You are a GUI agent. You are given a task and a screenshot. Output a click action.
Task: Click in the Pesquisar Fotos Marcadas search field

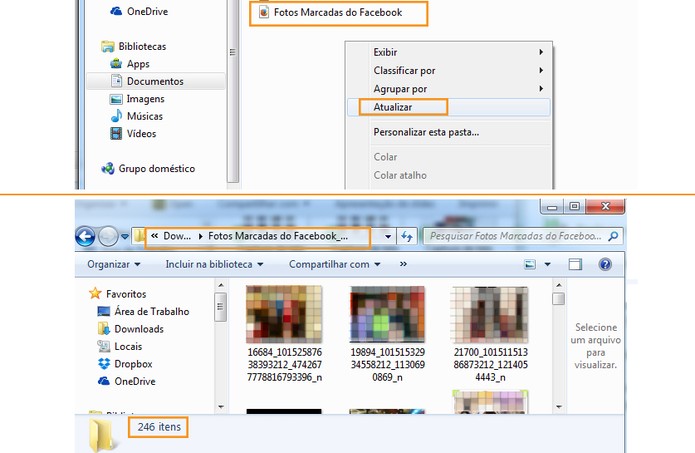tap(515, 236)
